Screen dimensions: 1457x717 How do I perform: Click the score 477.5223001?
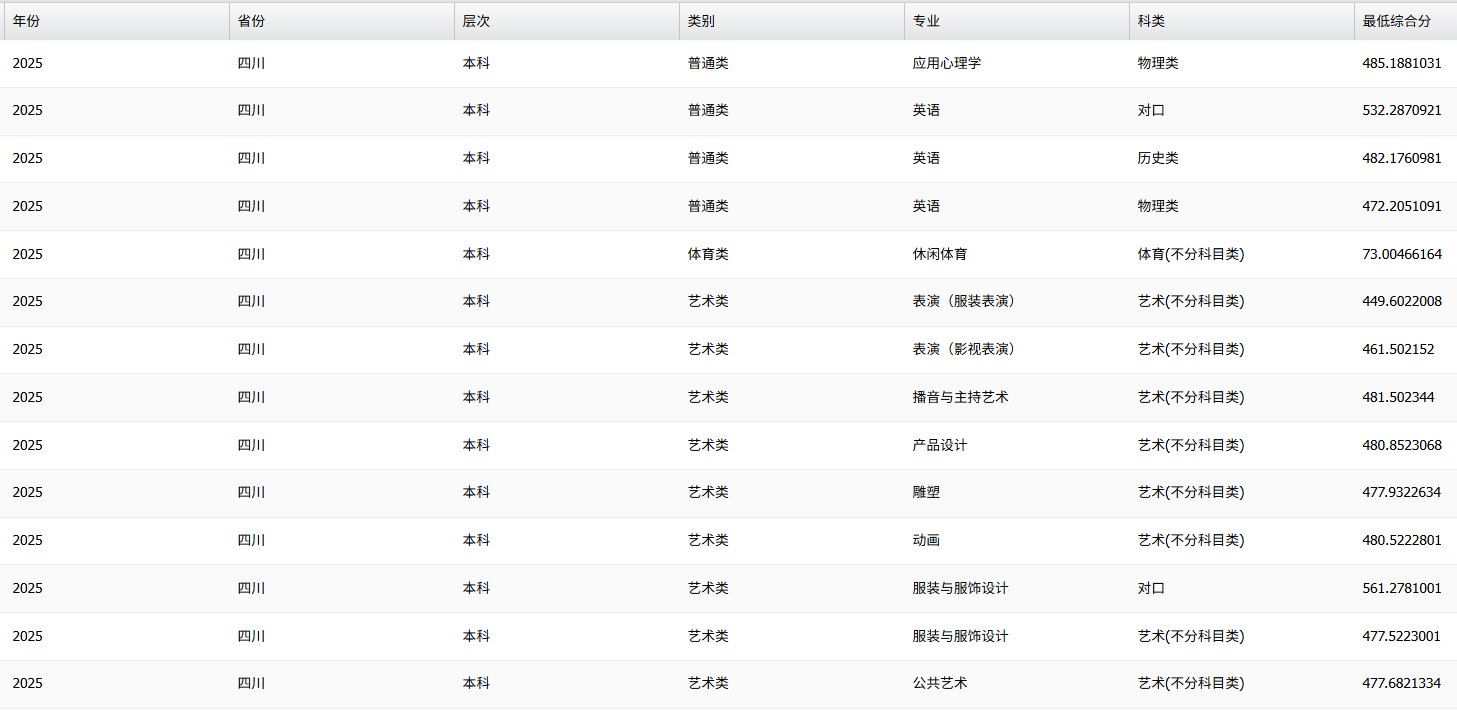click(x=1402, y=636)
